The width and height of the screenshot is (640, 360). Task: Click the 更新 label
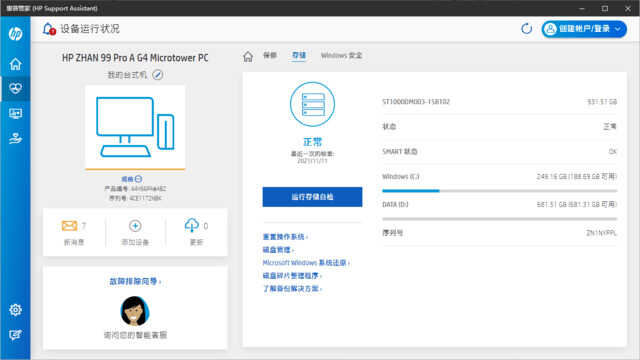(x=196, y=242)
